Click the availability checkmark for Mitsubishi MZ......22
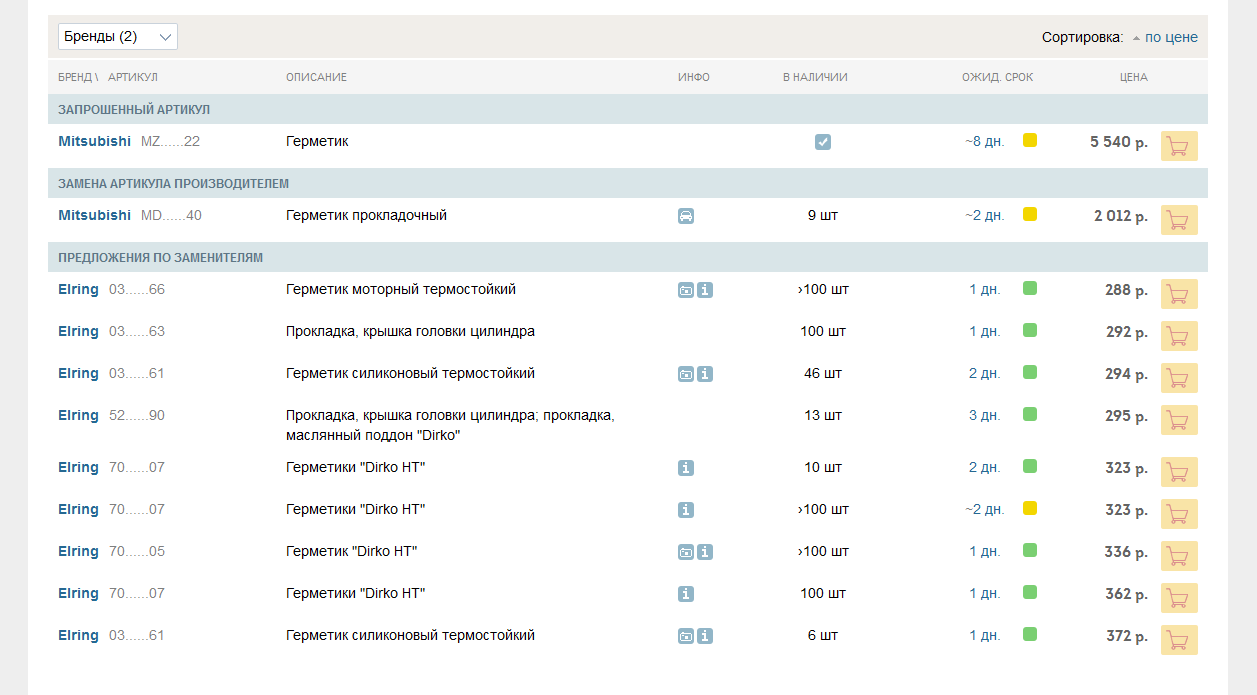The width and height of the screenshot is (1257, 695). click(822, 142)
